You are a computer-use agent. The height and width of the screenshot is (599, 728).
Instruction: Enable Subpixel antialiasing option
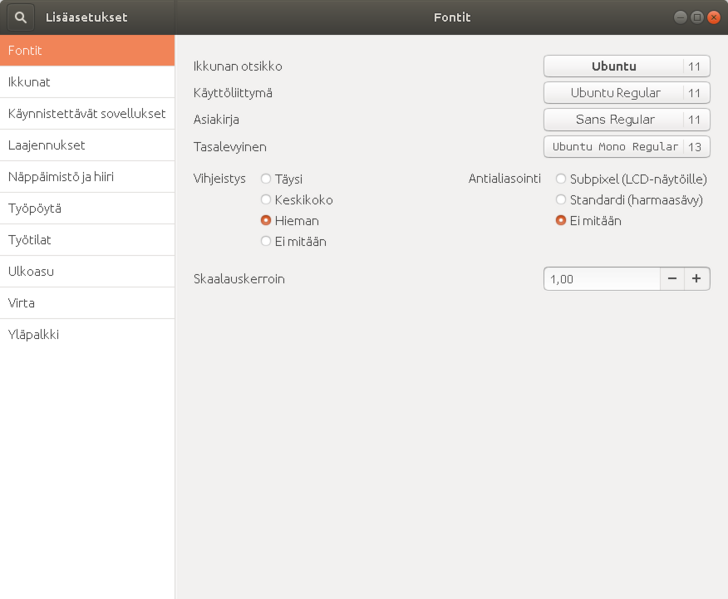[x=561, y=179]
